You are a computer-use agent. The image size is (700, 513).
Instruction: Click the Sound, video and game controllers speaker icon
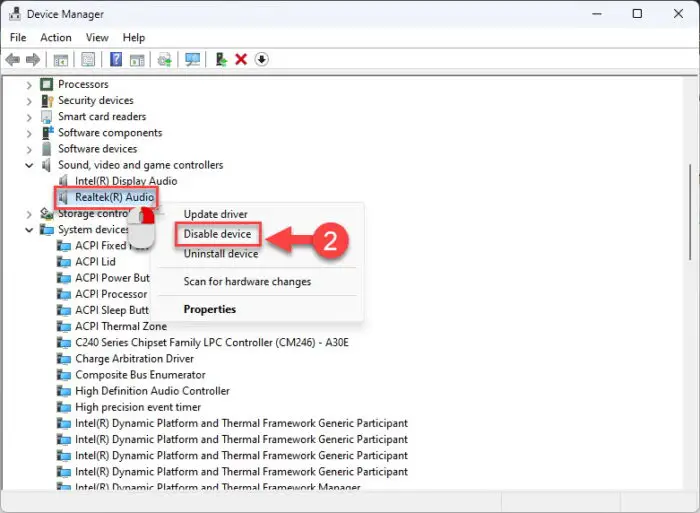point(46,165)
